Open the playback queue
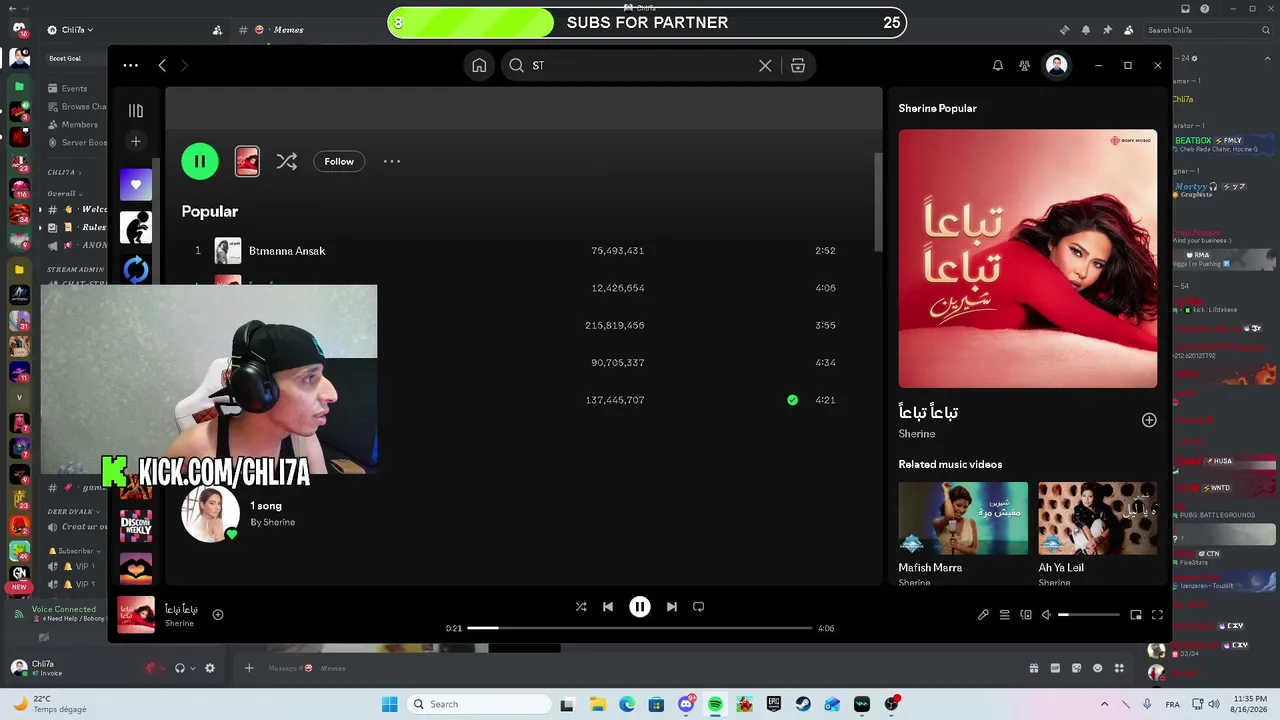The height and width of the screenshot is (720, 1280). [1005, 615]
